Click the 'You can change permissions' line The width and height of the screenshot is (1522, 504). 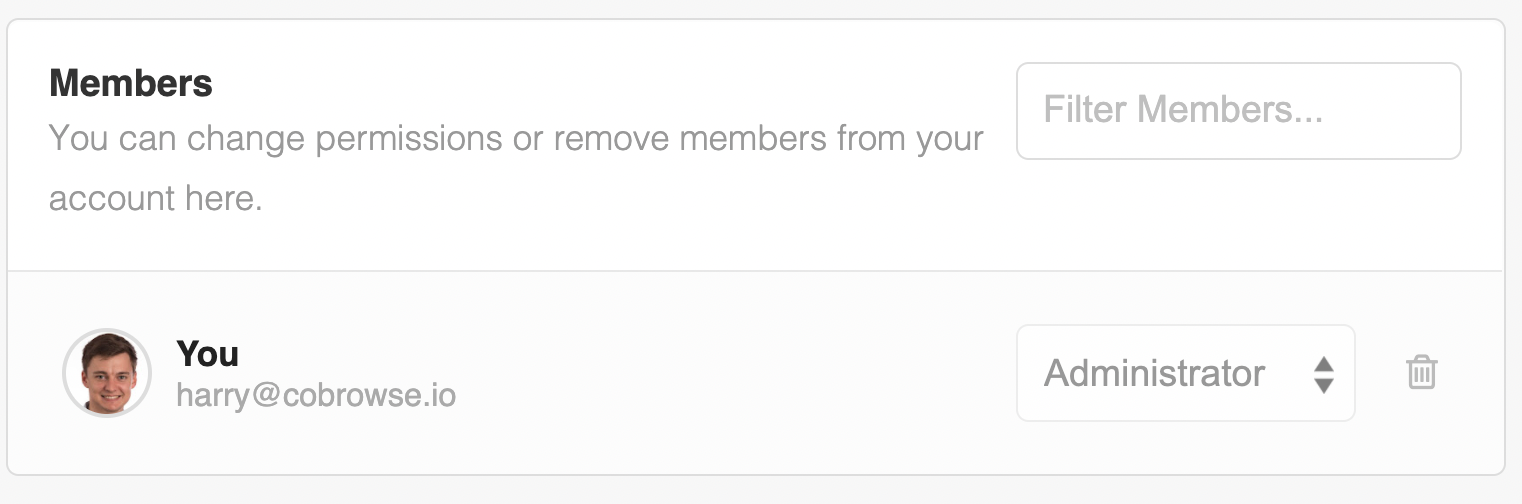click(x=516, y=138)
